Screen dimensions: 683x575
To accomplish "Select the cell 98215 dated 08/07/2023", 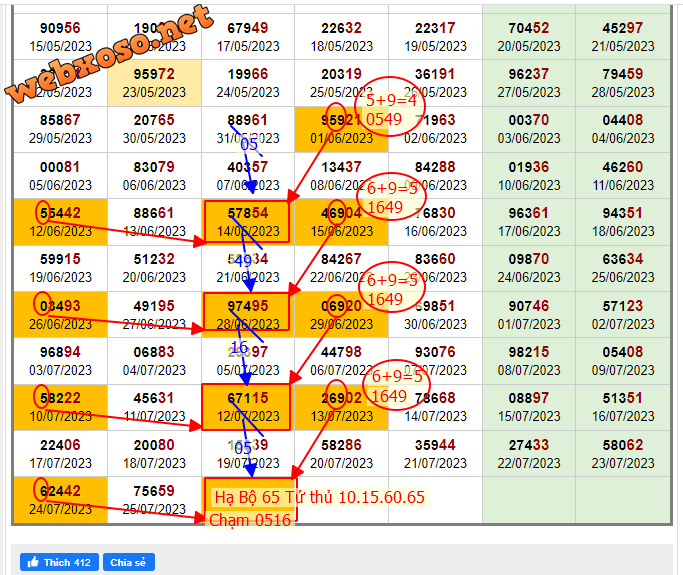I will tap(529, 361).
